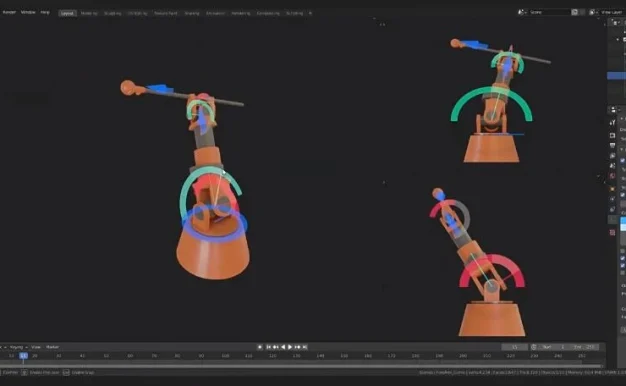Switch to the Compositing workspace tab
Viewport: 626px width, 386px height.
click(x=268, y=13)
